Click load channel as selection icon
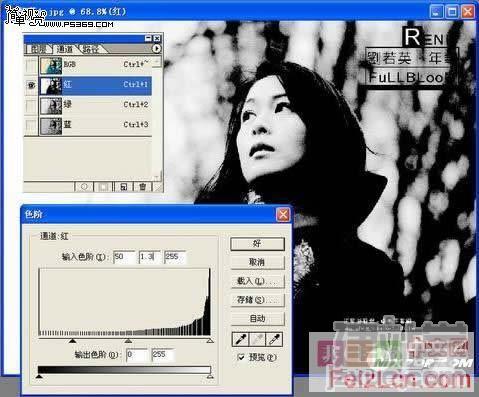The height and width of the screenshot is (397, 479). [84, 187]
